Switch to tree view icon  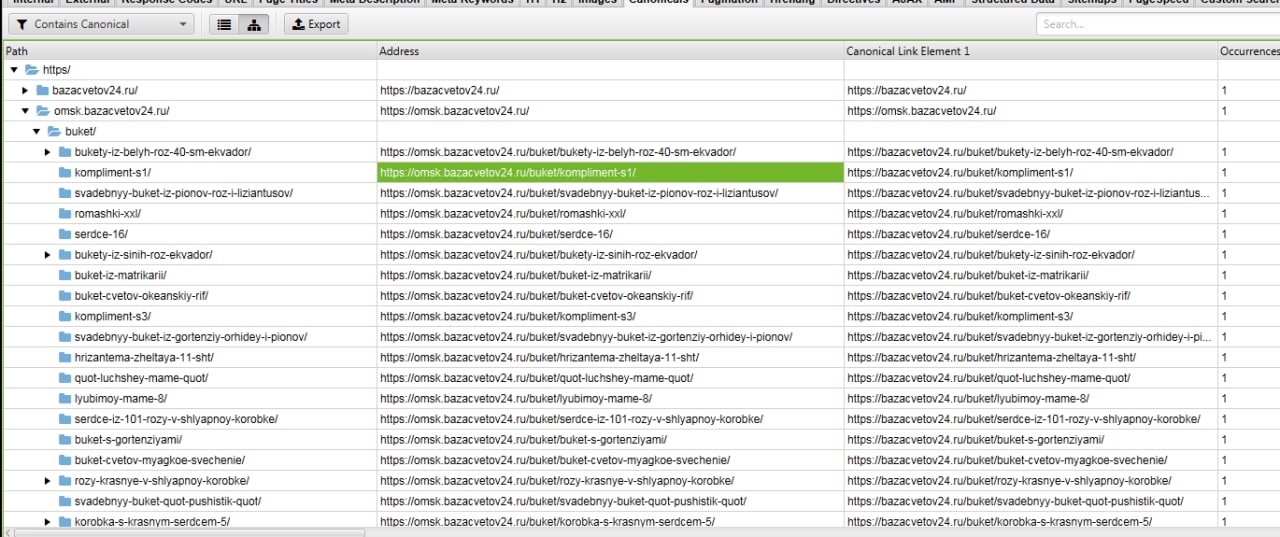point(254,24)
